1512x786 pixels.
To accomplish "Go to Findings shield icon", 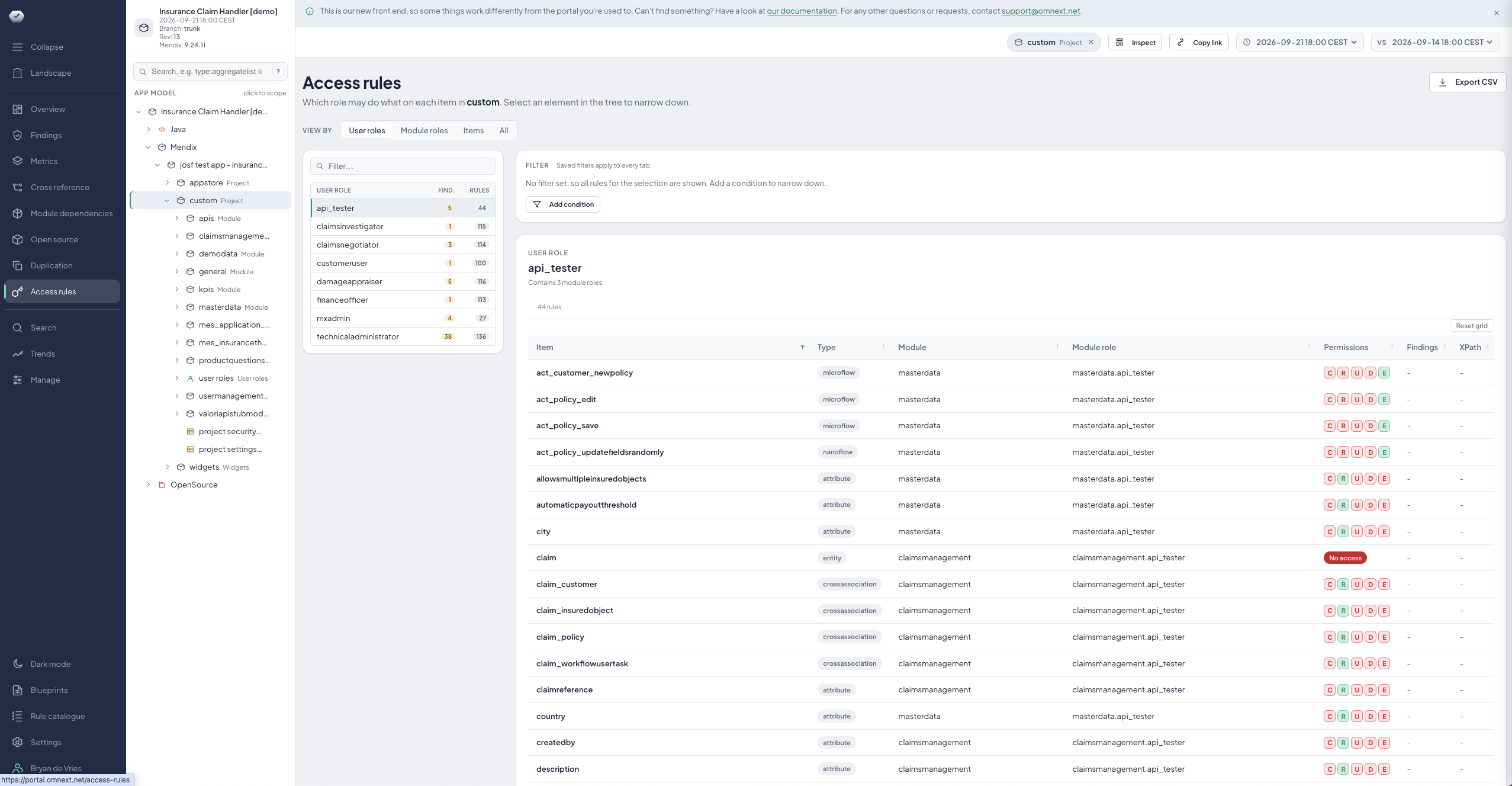I will pos(18,135).
